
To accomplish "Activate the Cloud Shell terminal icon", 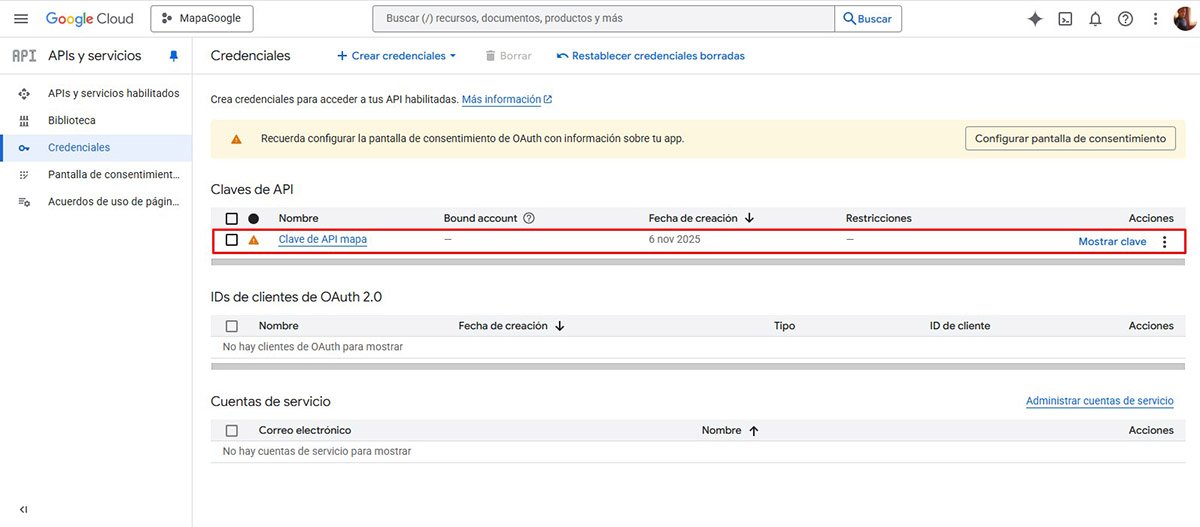I will [1066, 19].
